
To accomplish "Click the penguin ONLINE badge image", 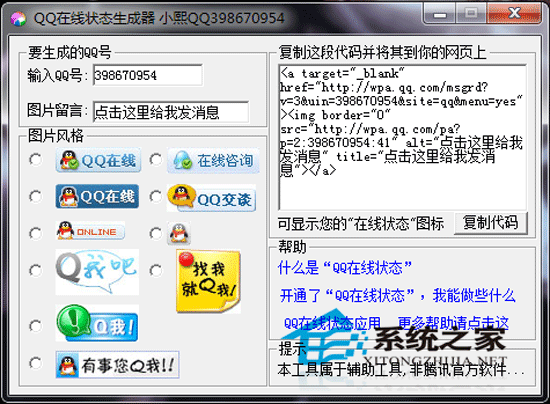I will pos(90,231).
